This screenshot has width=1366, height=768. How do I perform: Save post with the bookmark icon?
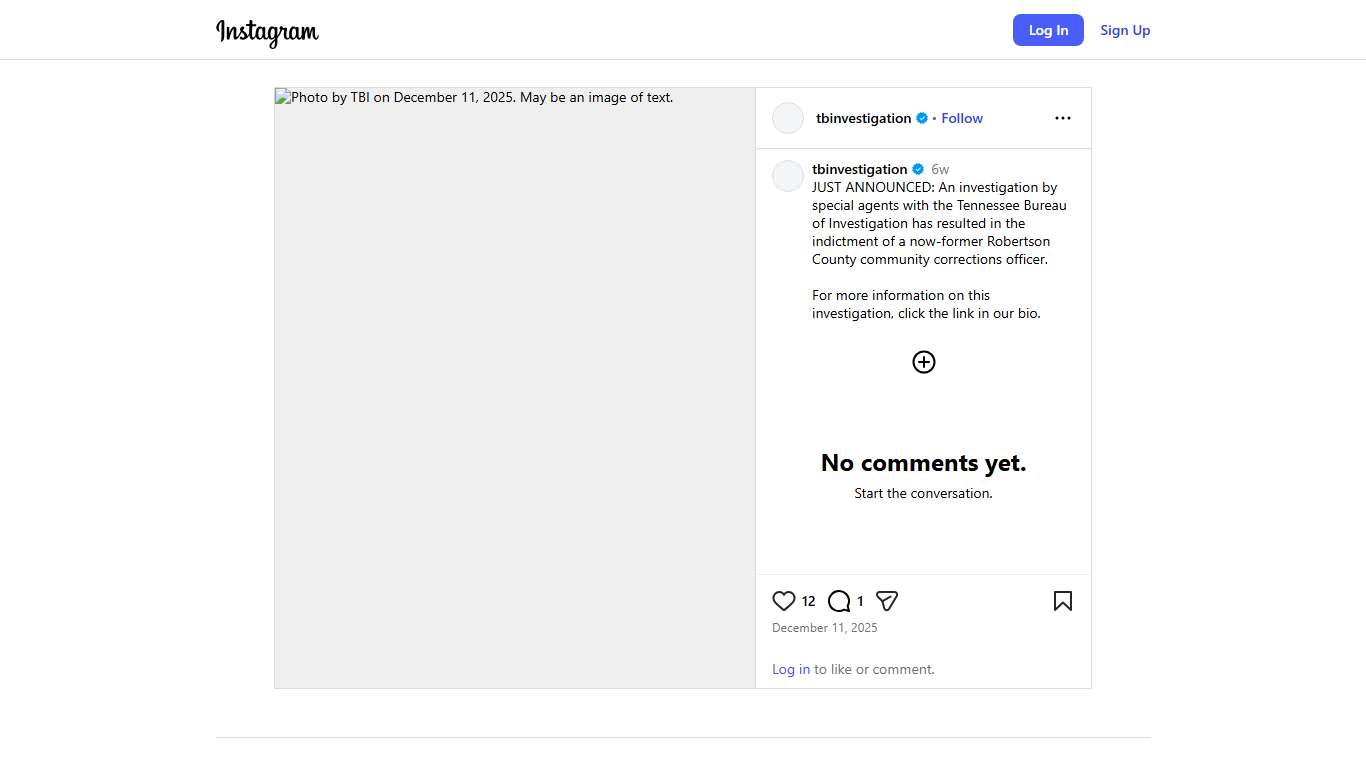tap(1062, 601)
